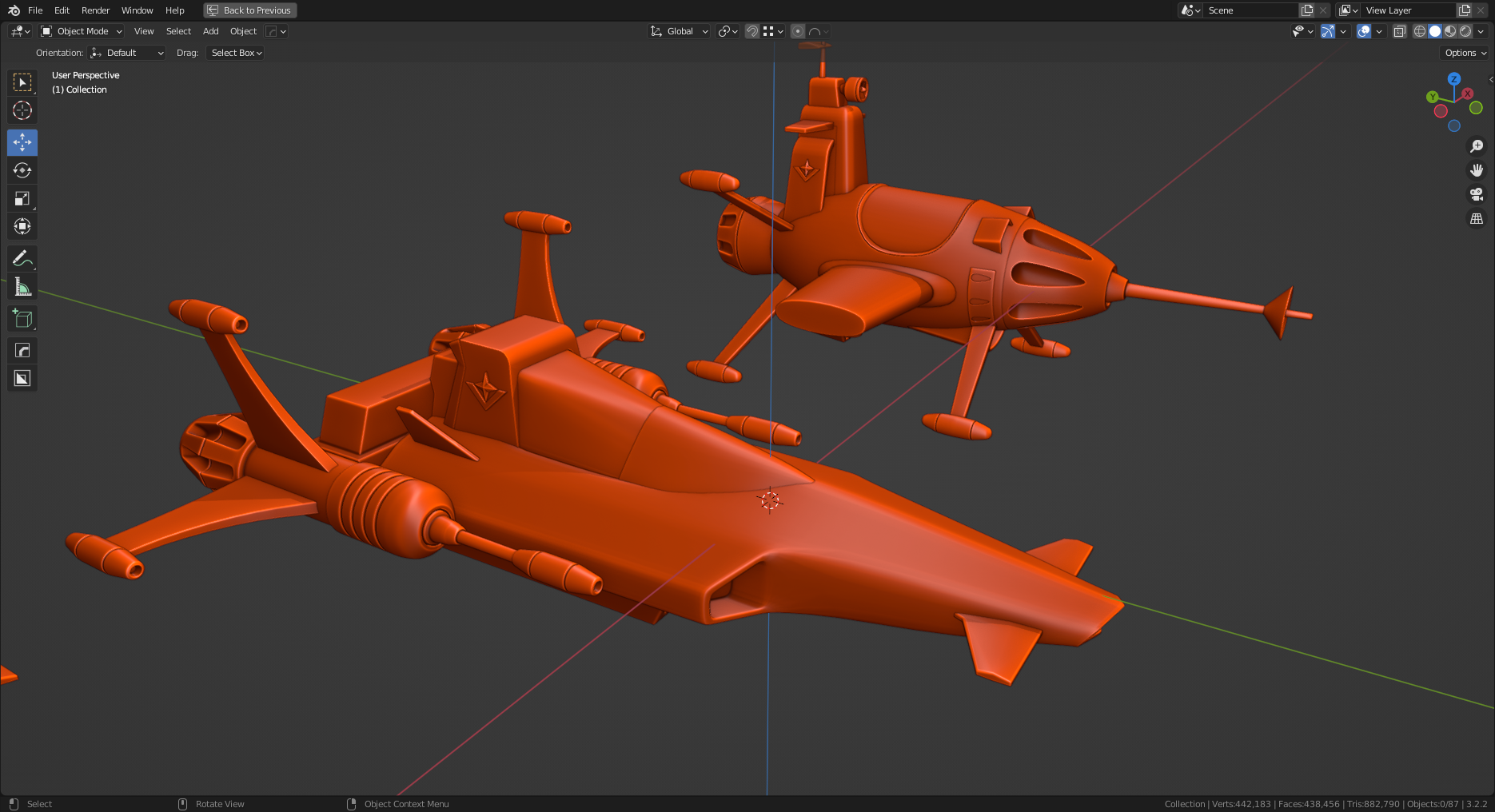Activate the 3D Cursor tool
The height and width of the screenshot is (812, 1495).
coord(22,110)
